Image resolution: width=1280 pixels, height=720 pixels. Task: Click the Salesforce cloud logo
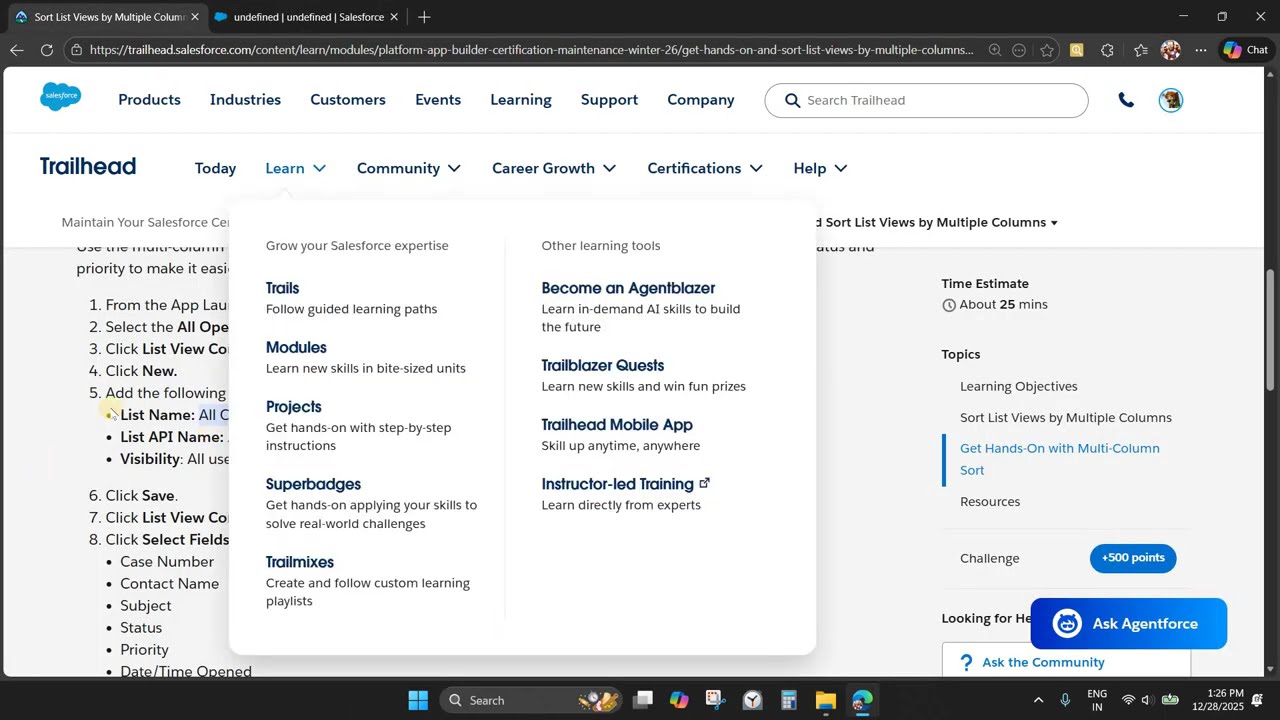[x=61, y=97]
